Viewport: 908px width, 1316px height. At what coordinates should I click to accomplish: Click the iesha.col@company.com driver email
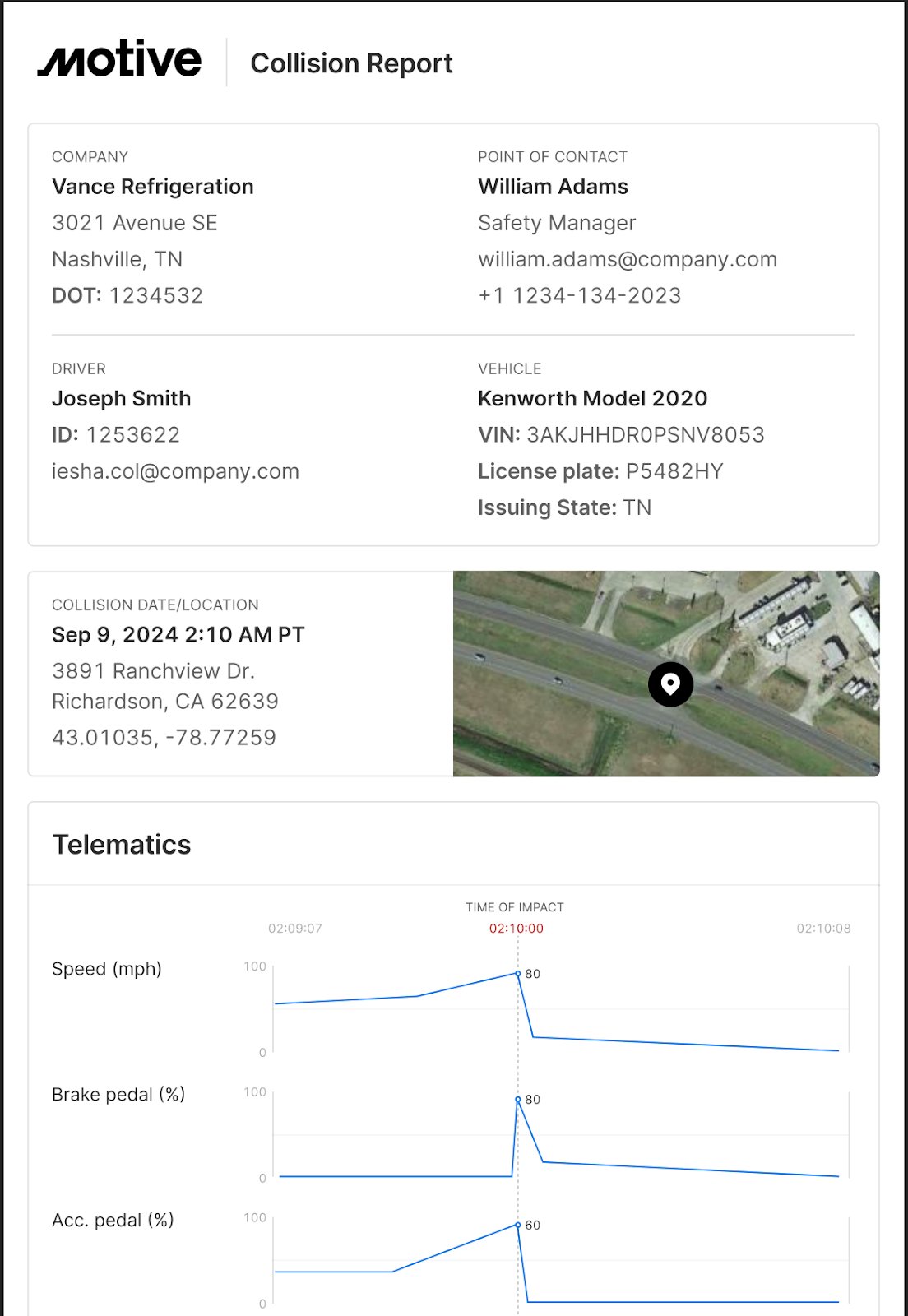(175, 471)
